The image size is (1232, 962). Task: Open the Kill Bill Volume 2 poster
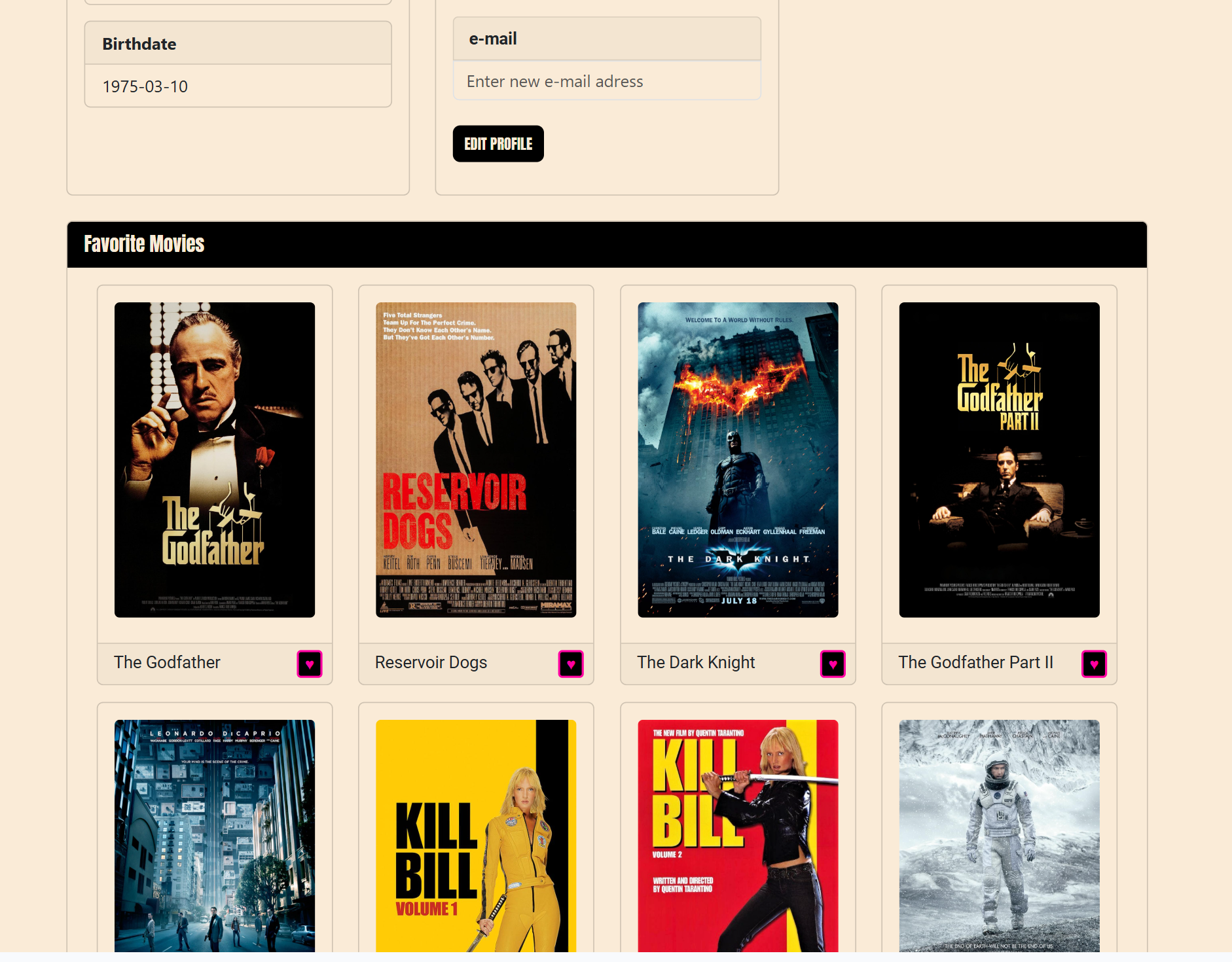tap(738, 836)
